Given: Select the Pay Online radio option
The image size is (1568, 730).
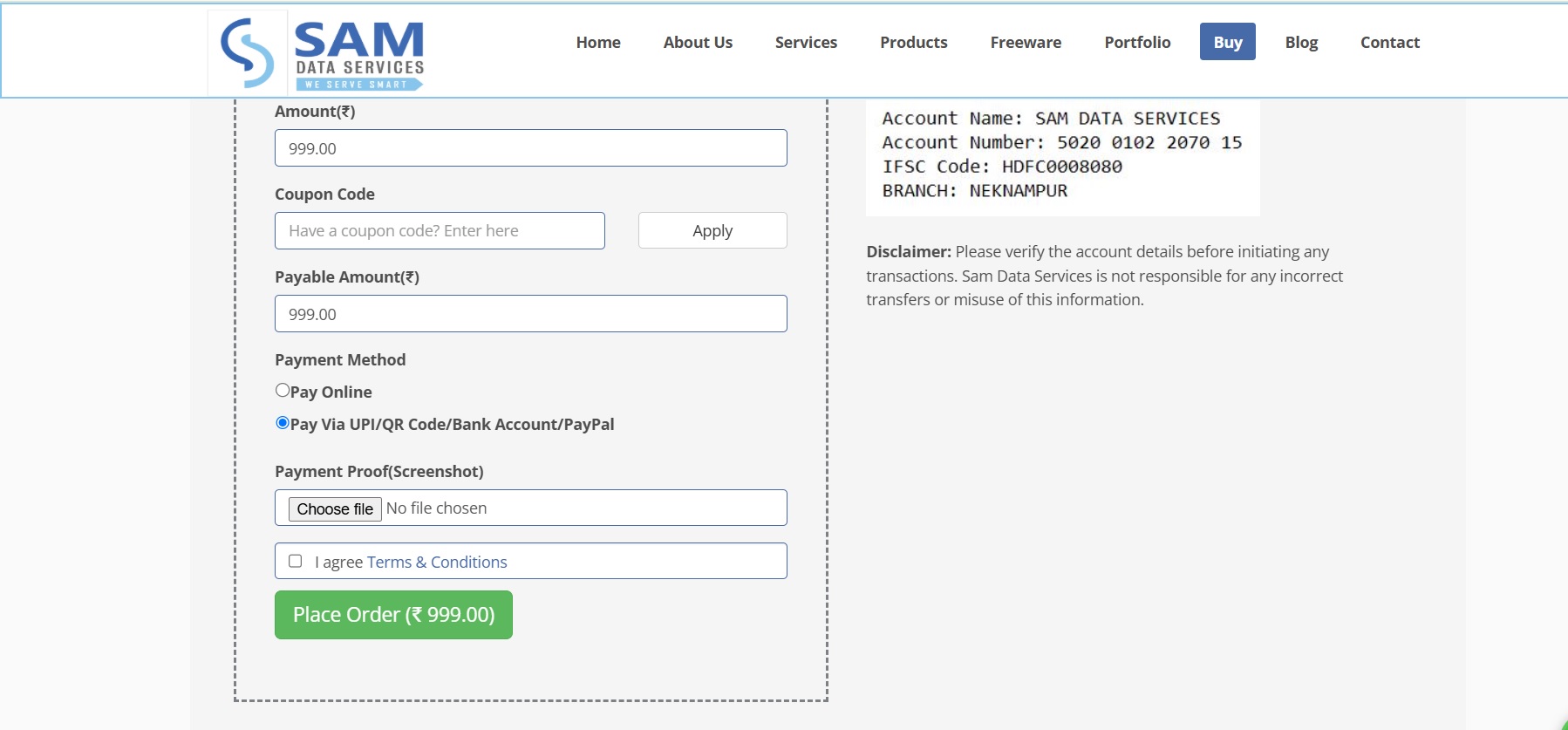Looking at the screenshot, I should pyautogui.click(x=283, y=391).
